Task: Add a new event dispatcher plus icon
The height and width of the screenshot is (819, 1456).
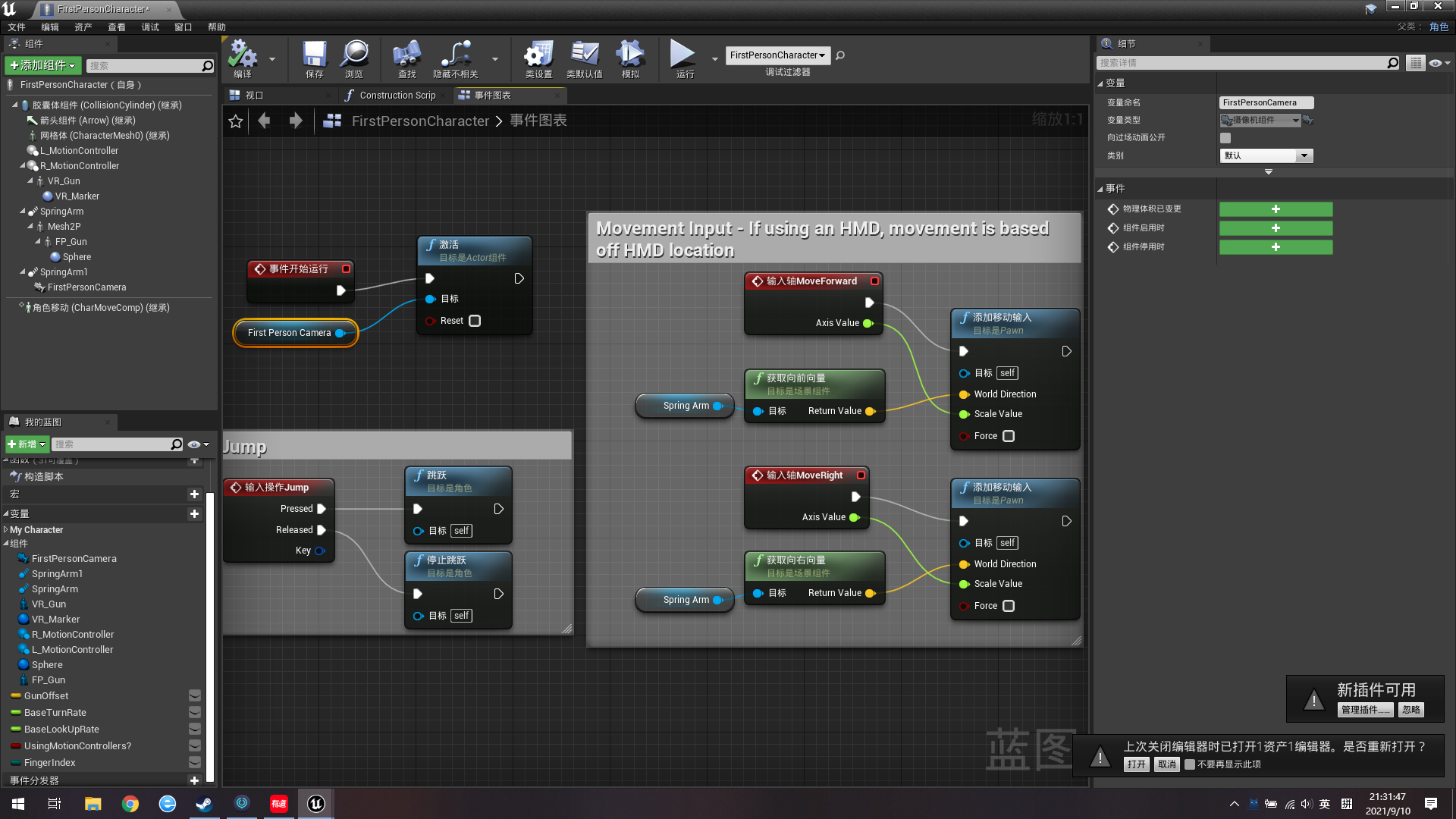Action: pos(195,780)
